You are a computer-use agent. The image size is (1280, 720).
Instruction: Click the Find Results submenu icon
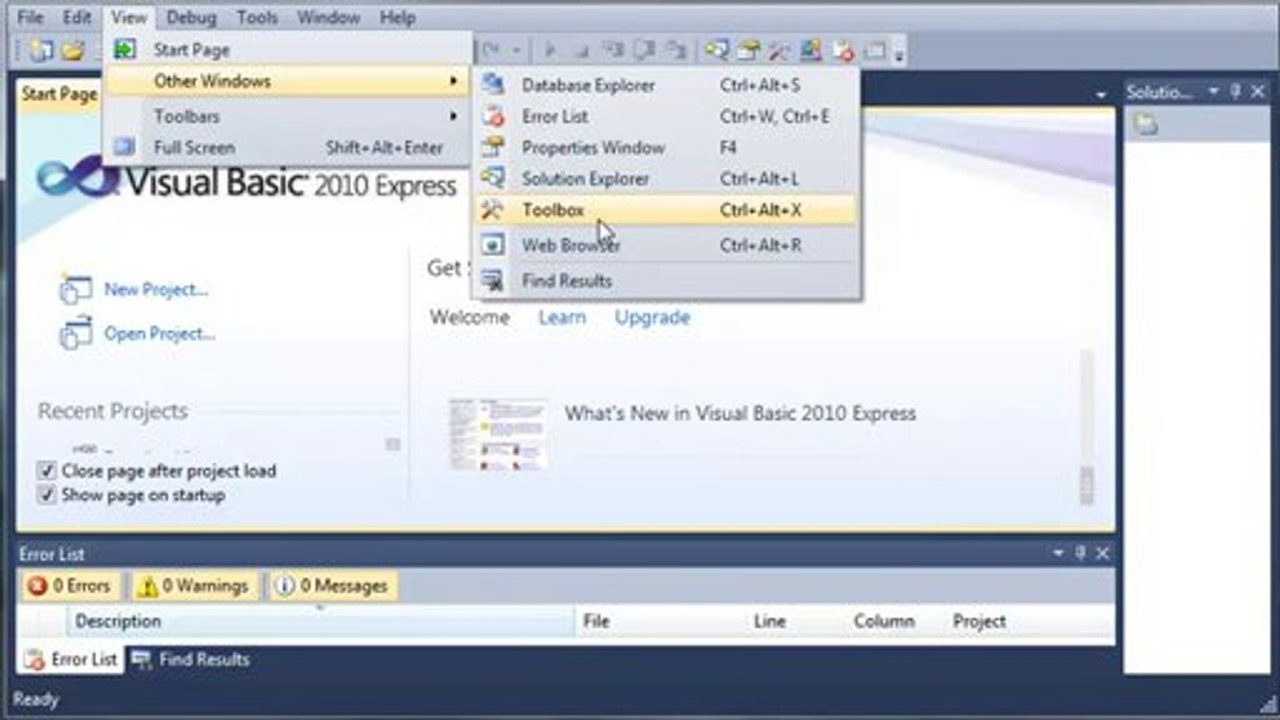click(x=493, y=281)
